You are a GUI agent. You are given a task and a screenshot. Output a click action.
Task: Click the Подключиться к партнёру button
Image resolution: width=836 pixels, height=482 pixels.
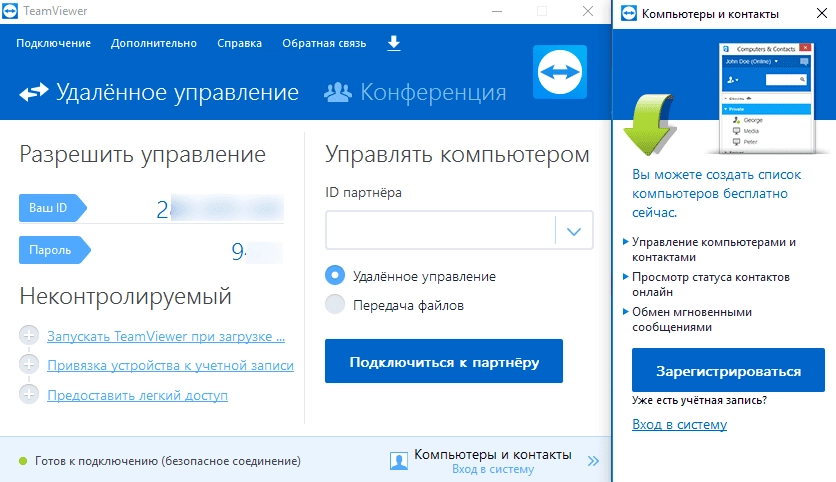[x=444, y=361]
